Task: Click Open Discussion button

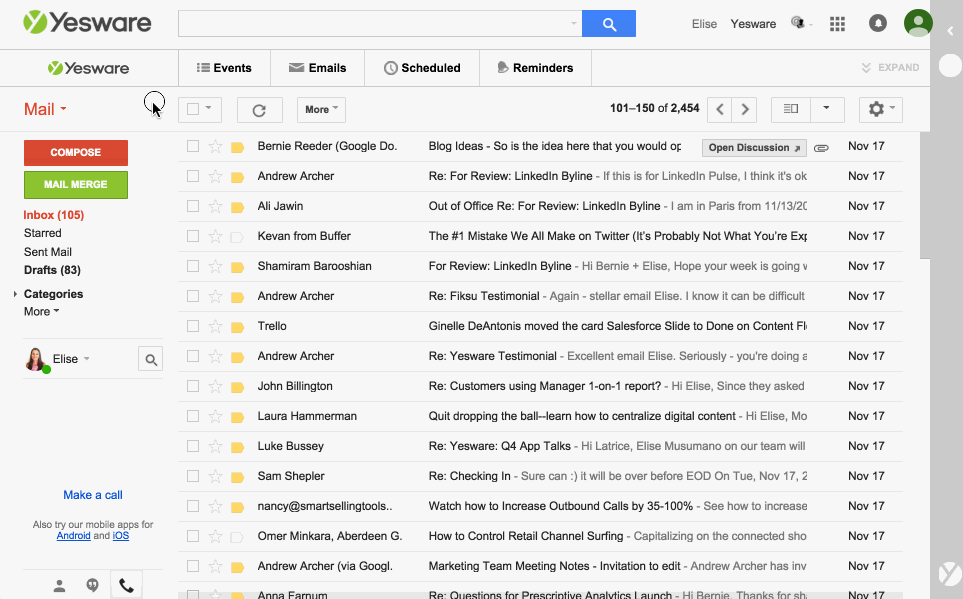Action: pyautogui.click(x=754, y=147)
